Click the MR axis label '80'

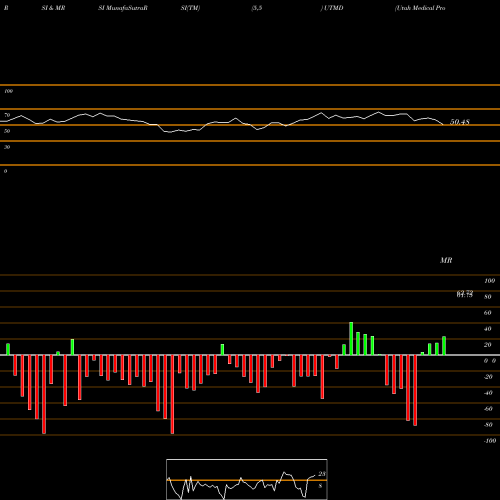click(488, 297)
